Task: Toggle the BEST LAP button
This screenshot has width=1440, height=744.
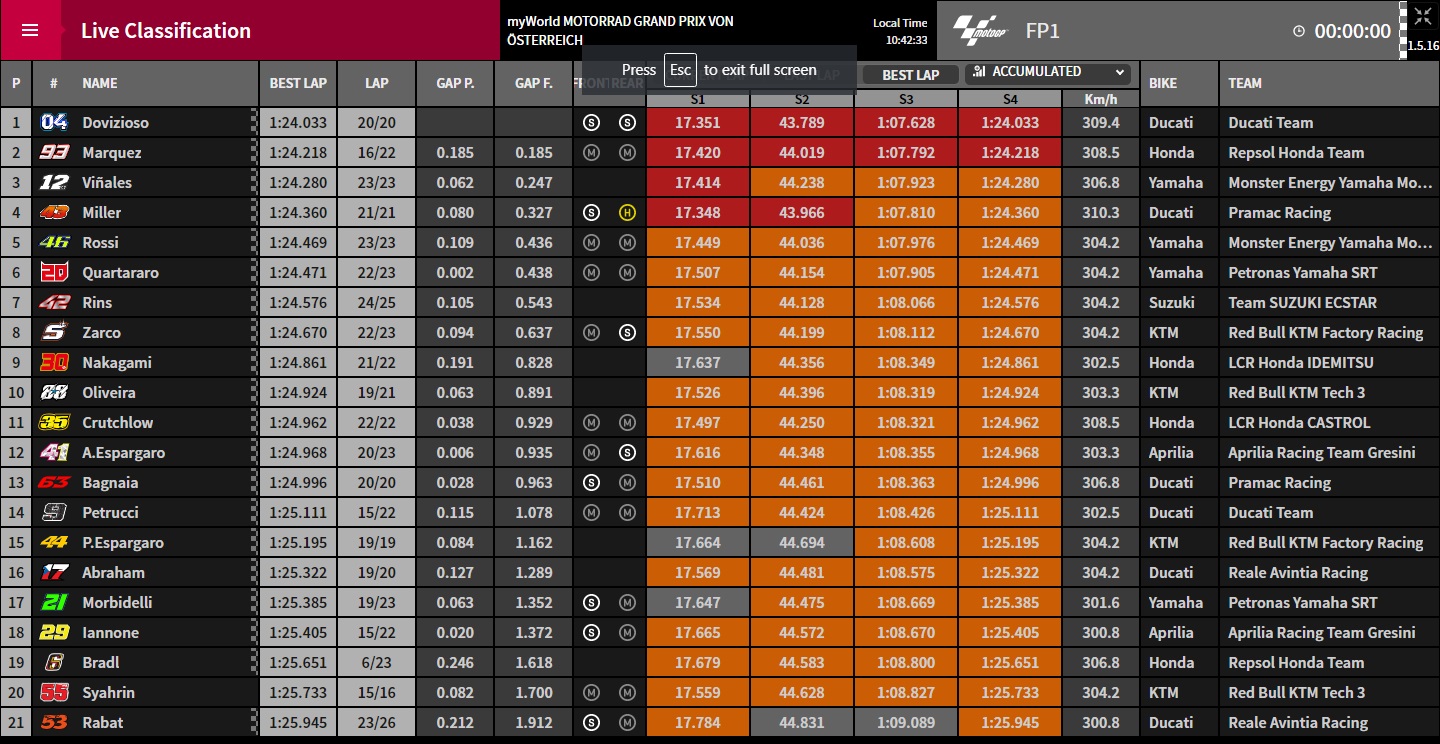Action: click(x=910, y=75)
